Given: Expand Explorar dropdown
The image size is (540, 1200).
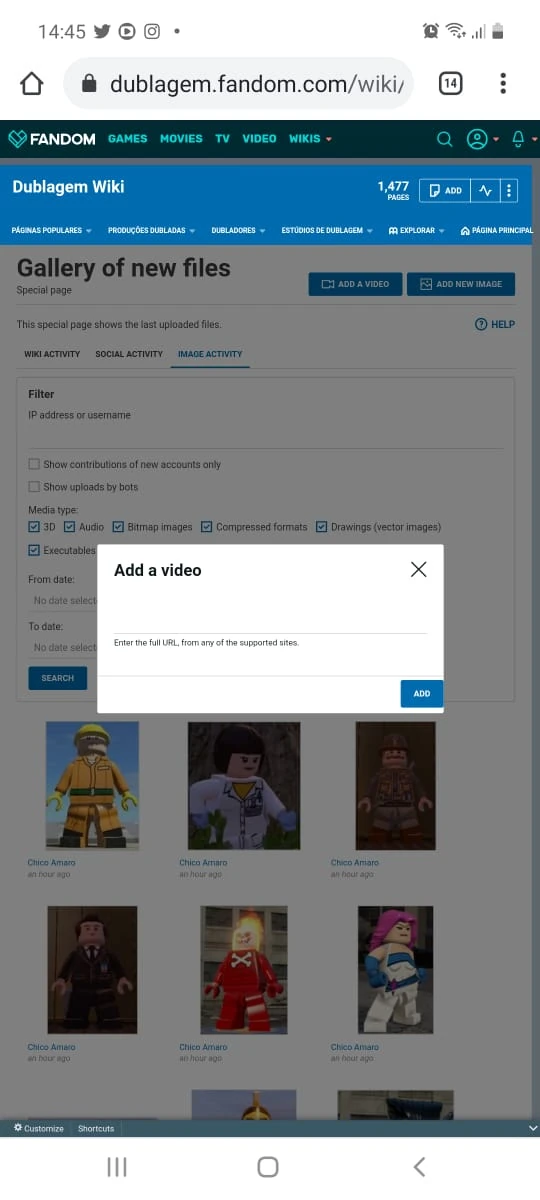Looking at the screenshot, I should [417, 231].
